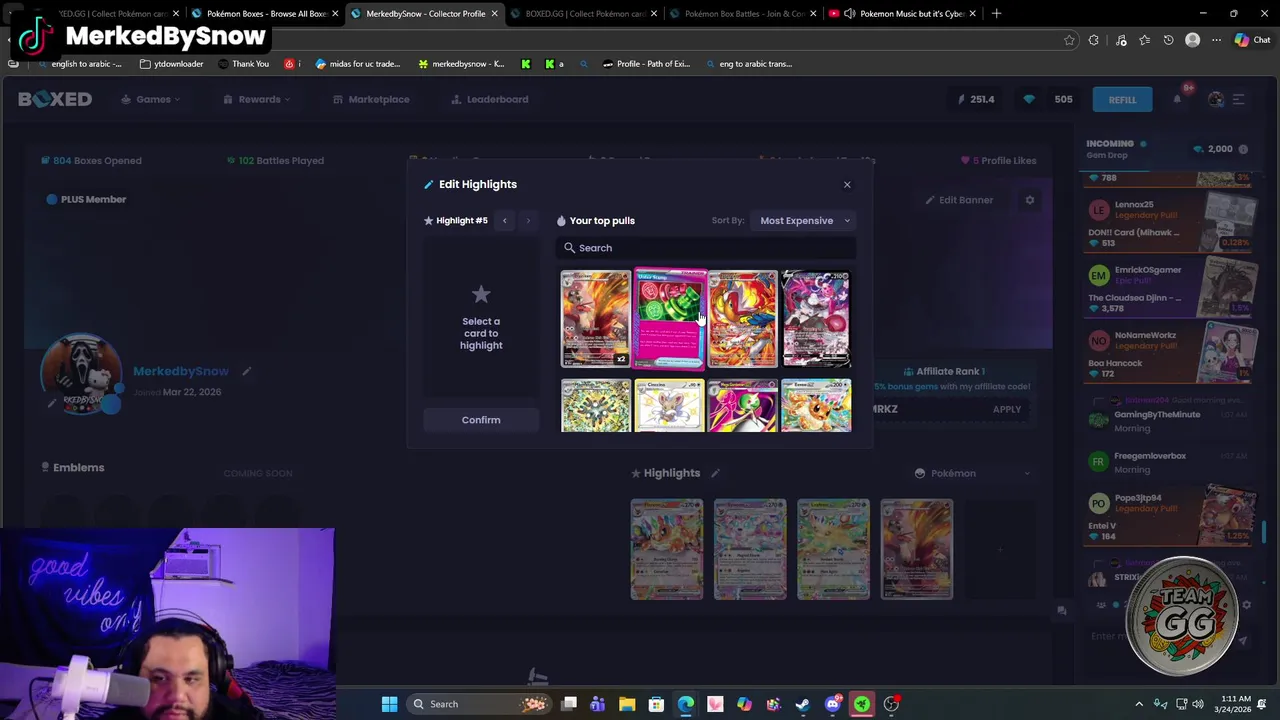This screenshot has width=1280, height=720.
Task: Go to previous highlight slot arrow
Action: point(505,221)
